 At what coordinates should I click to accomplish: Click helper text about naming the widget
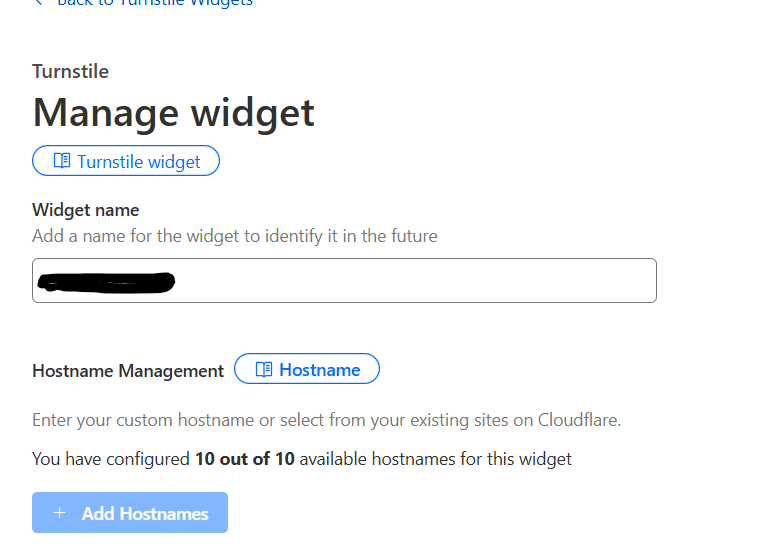(234, 236)
